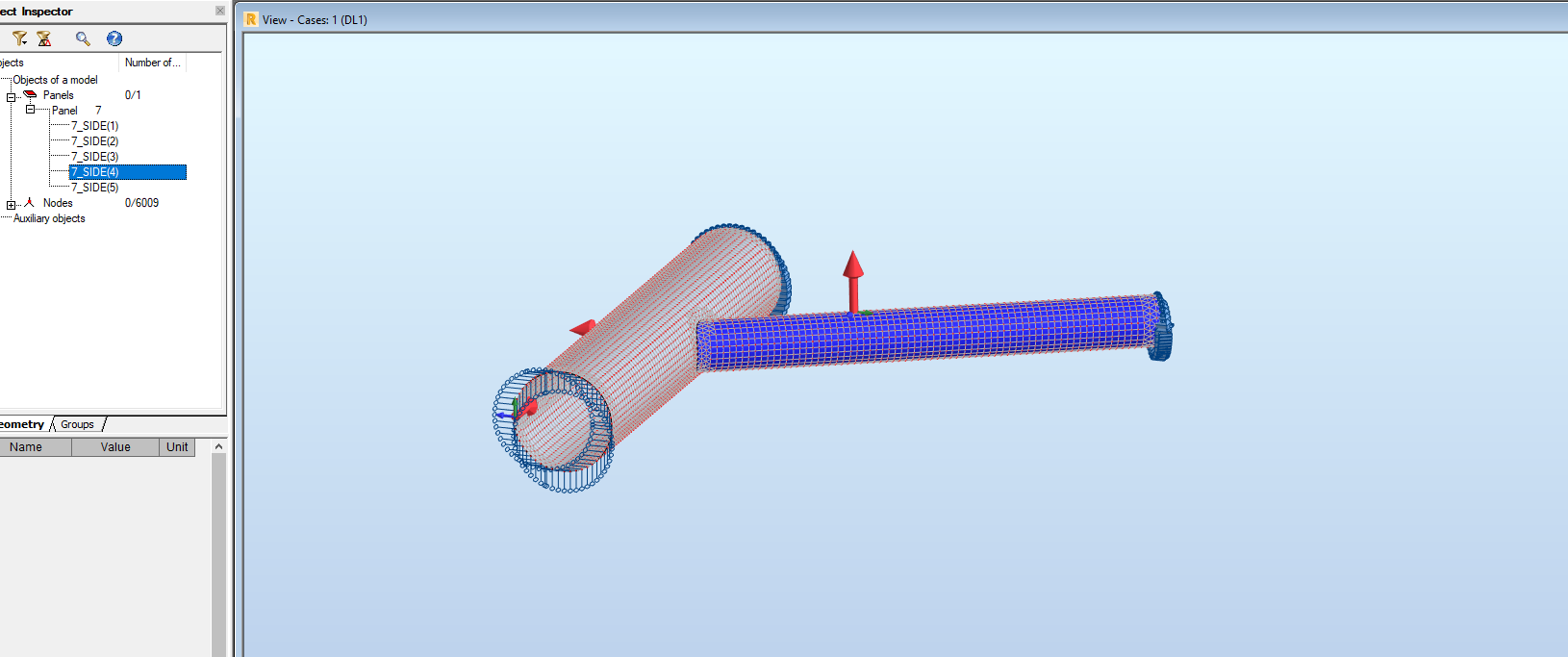
Task: Click the 0/1 panels count
Action: click(133, 95)
